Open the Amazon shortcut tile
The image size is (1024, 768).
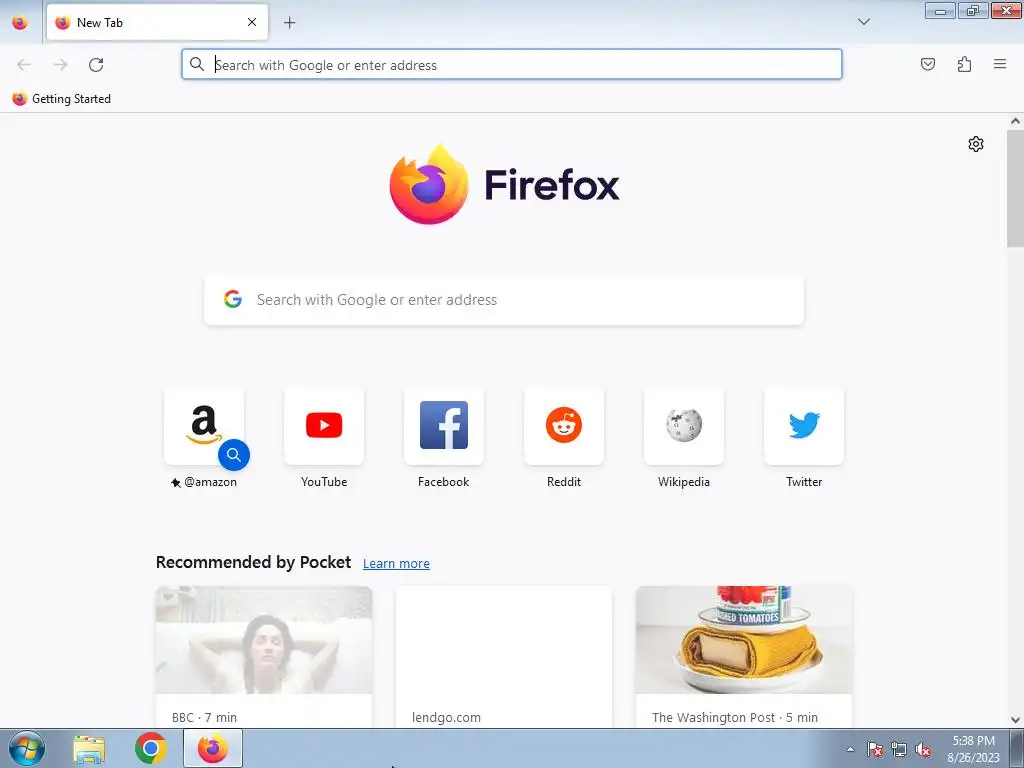click(204, 426)
